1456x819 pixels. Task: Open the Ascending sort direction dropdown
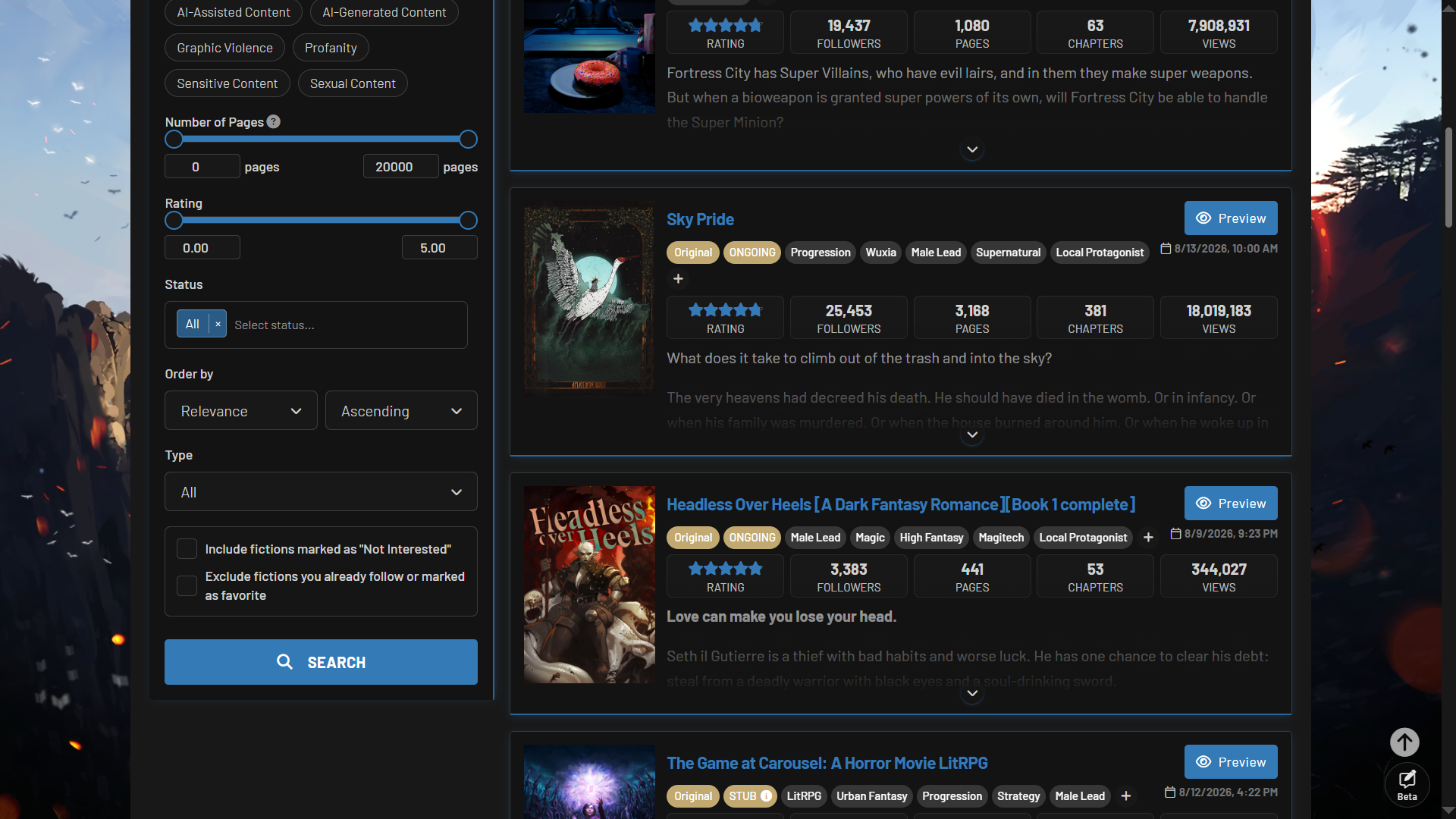click(401, 410)
